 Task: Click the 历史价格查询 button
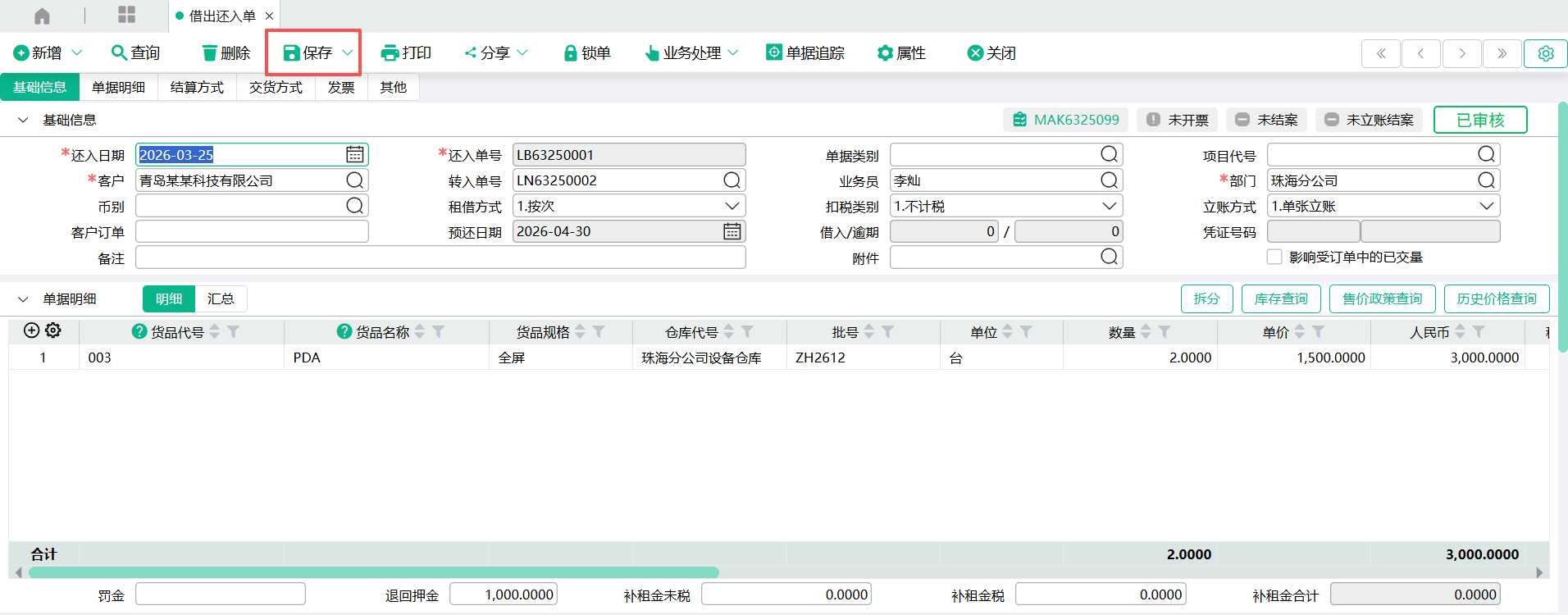click(x=1496, y=299)
